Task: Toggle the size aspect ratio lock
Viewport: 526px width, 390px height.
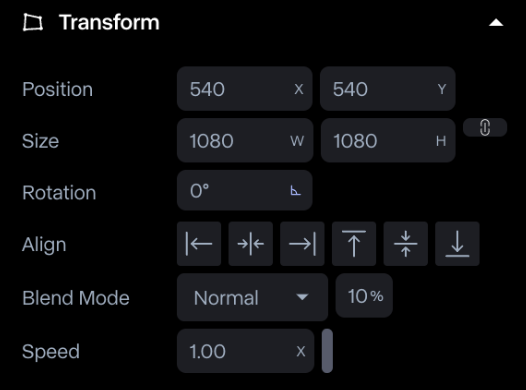Action: click(485, 127)
